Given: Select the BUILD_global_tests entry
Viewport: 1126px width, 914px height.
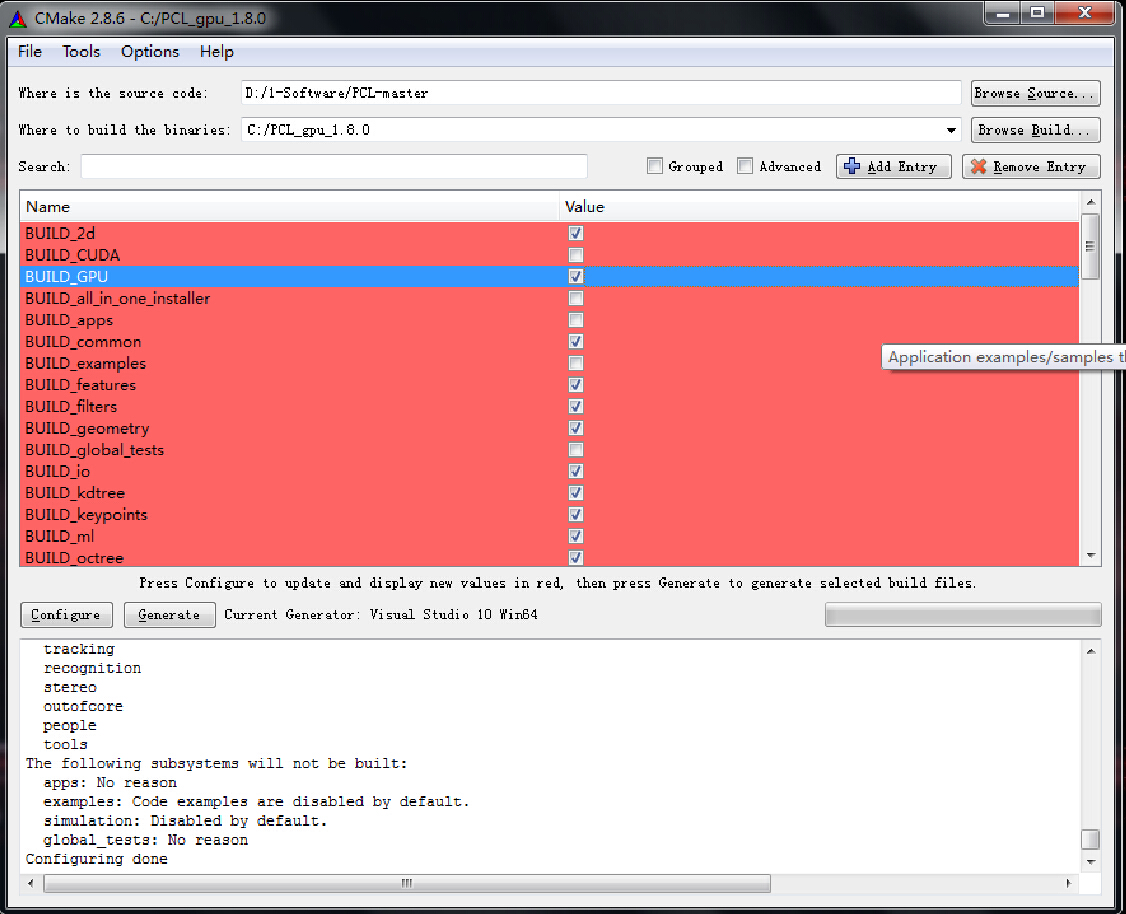Looking at the screenshot, I should [95, 450].
